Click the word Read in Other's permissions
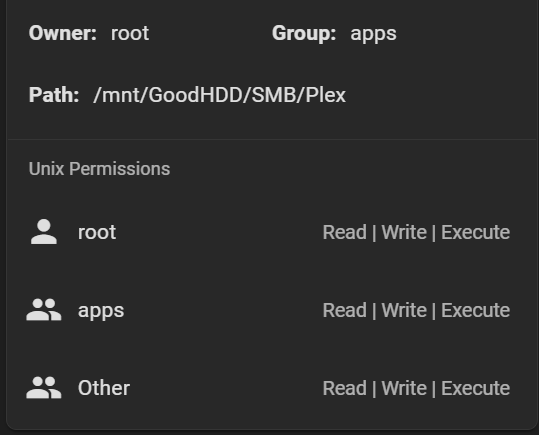This screenshot has width=539, height=435. click(344, 388)
